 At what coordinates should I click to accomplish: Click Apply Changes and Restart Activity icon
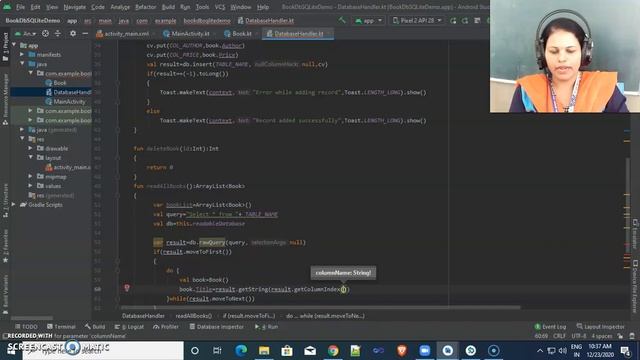tap(453, 20)
